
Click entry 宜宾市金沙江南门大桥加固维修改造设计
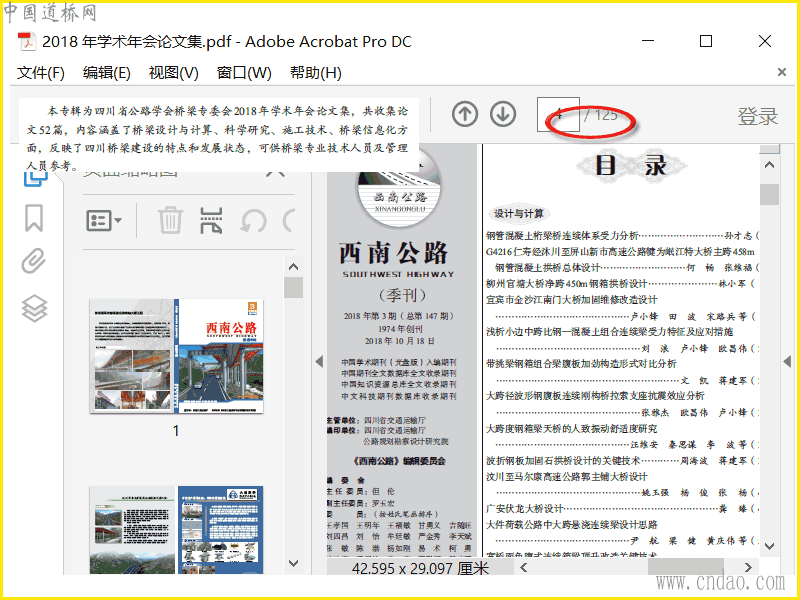coord(571,299)
